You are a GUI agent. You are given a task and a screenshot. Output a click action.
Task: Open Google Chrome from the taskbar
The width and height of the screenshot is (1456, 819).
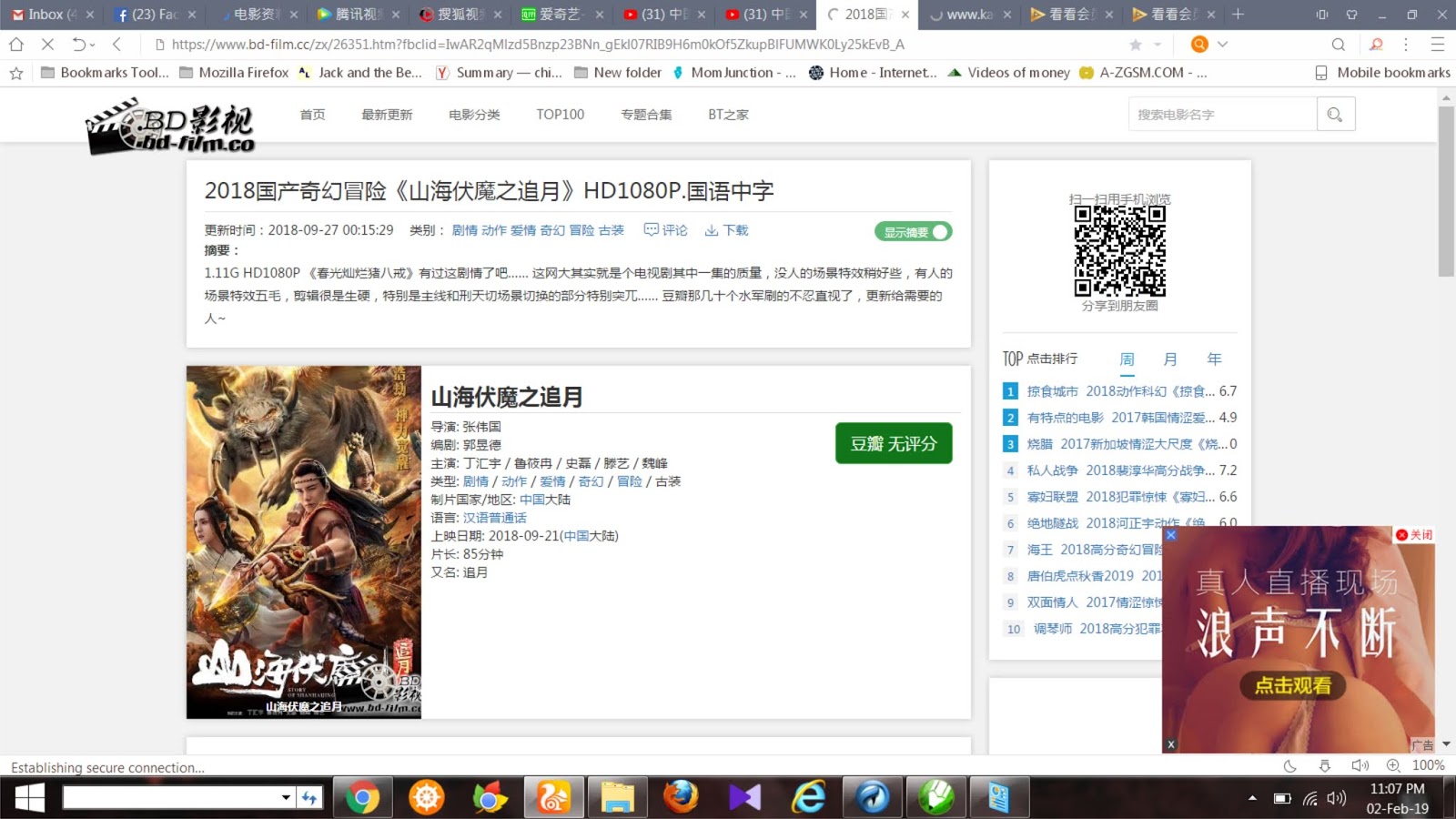[x=362, y=798]
